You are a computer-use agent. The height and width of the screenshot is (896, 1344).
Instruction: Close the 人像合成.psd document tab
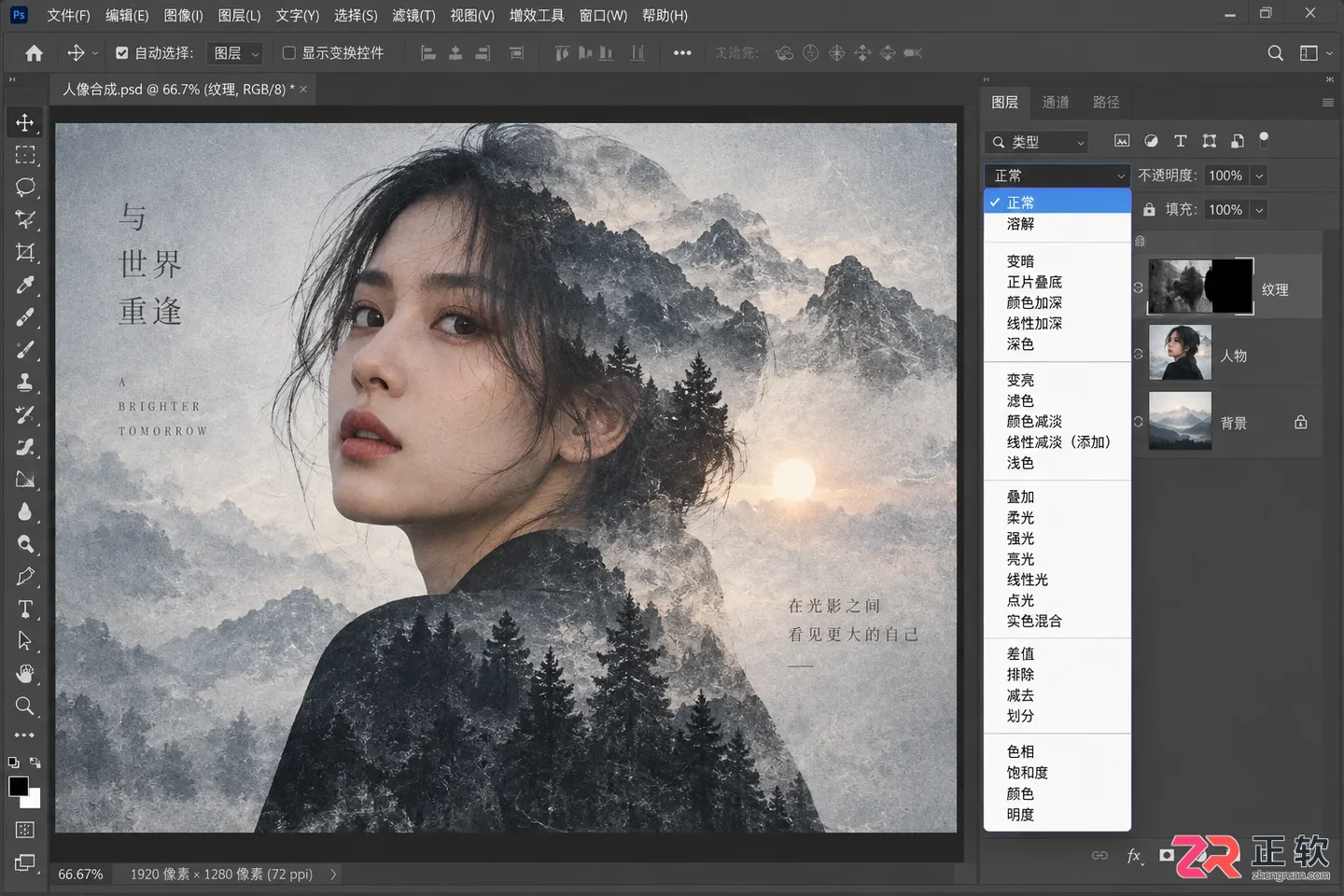coord(303,90)
